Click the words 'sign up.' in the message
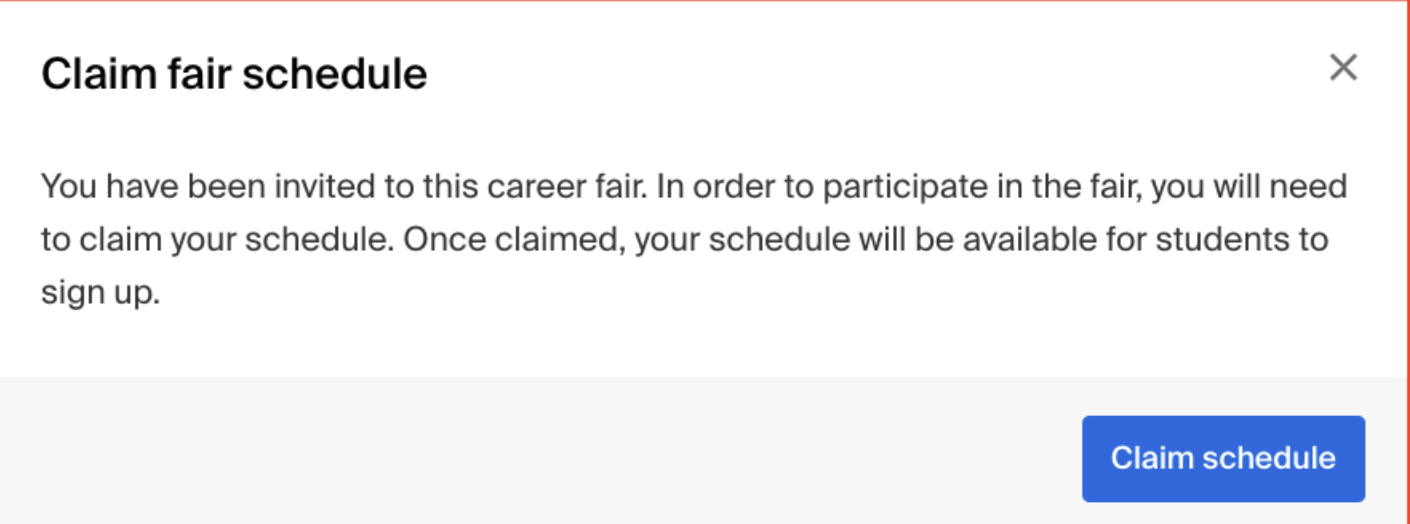Viewport: 1410px width, 524px height. click(101, 295)
